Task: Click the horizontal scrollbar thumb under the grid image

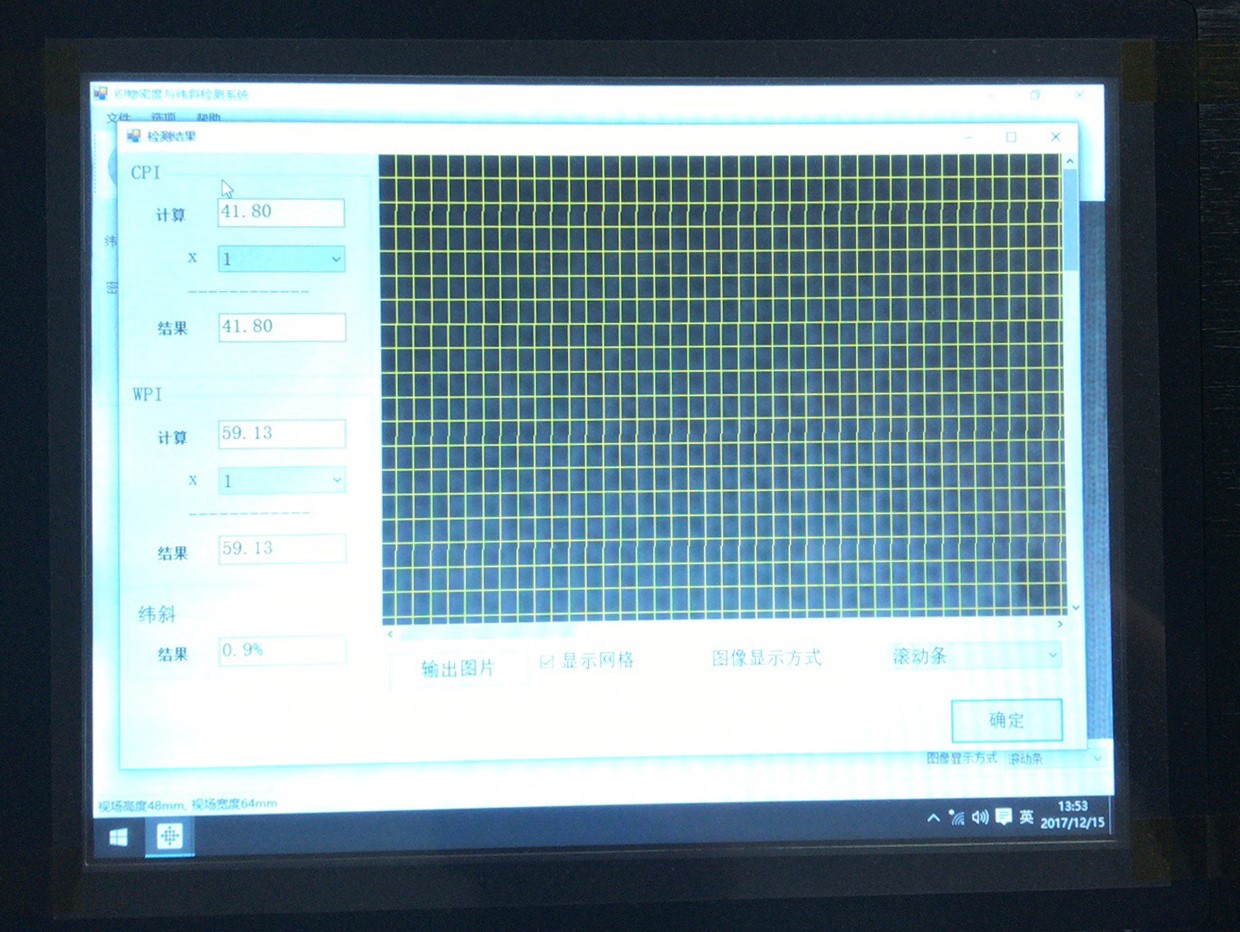Action: tap(486, 632)
